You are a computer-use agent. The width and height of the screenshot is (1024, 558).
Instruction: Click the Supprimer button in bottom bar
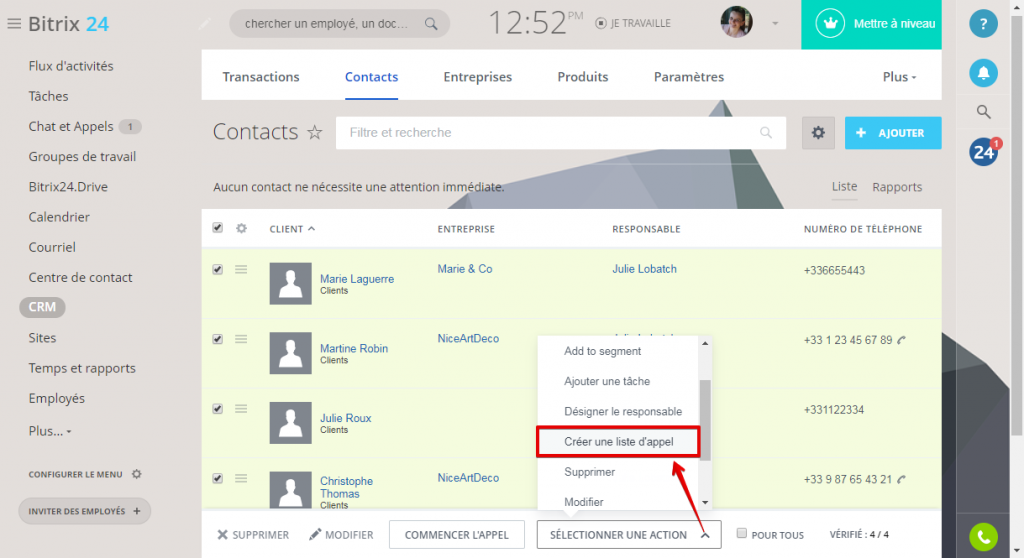pos(253,534)
